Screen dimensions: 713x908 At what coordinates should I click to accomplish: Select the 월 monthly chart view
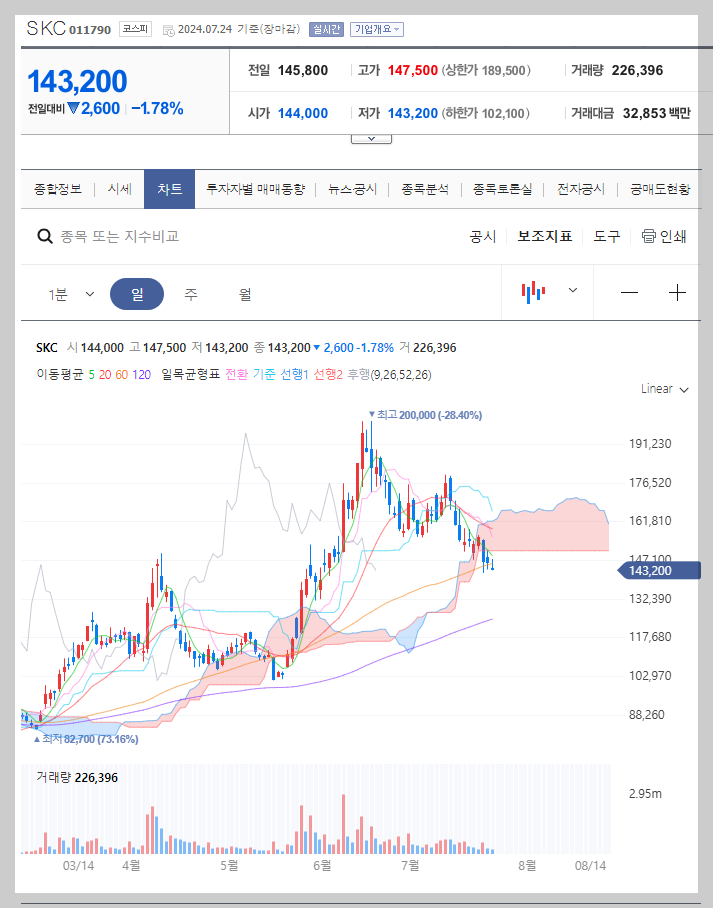(243, 293)
